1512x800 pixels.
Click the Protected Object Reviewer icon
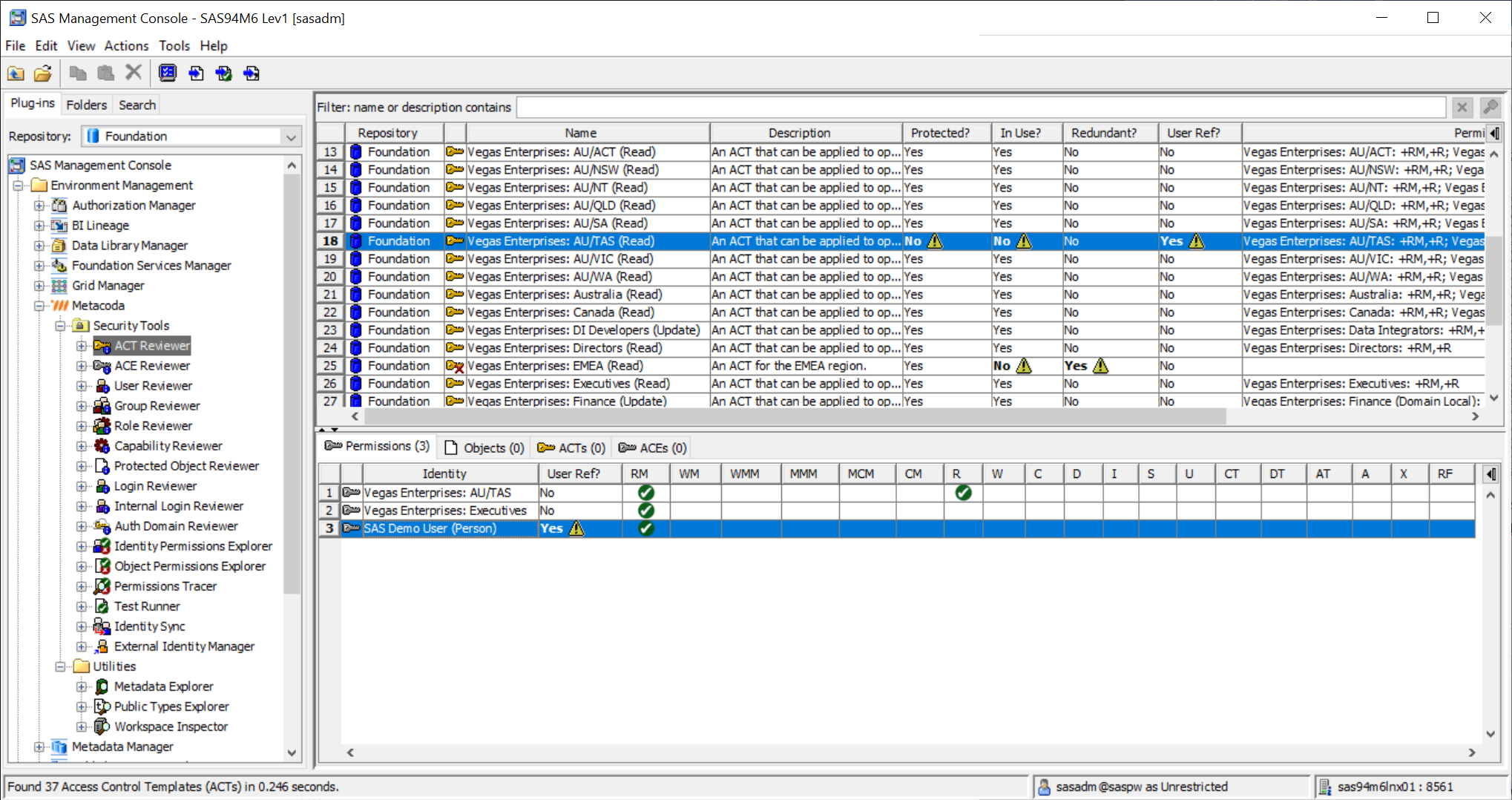pos(102,466)
